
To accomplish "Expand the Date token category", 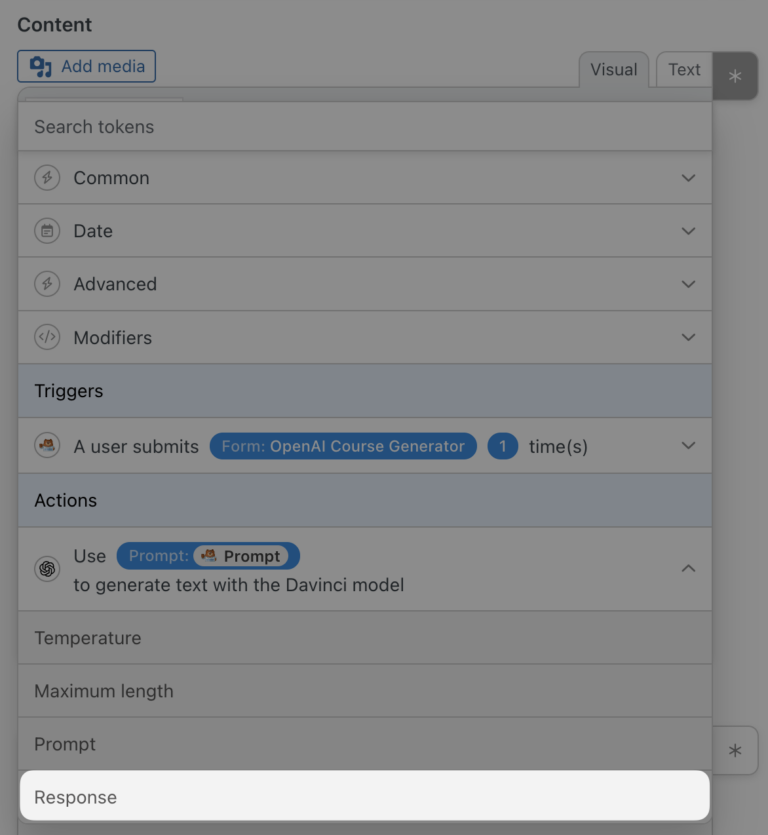I will 688,231.
